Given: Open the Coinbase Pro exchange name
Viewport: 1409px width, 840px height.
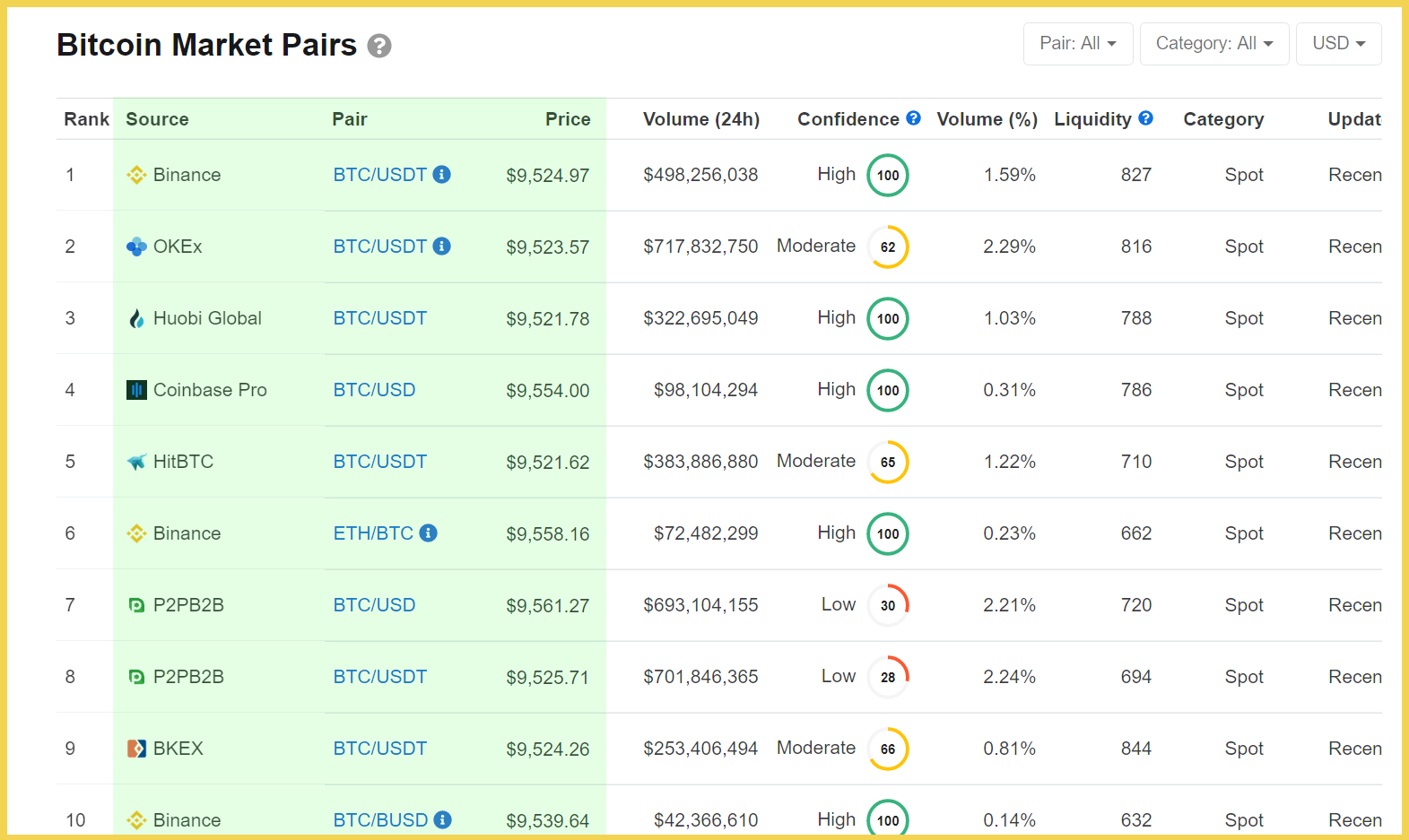Looking at the screenshot, I should point(210,390).
